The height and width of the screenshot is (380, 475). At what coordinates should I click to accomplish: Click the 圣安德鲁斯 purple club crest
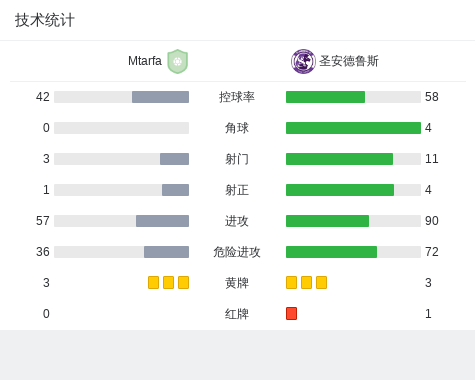tap(303, 61)
